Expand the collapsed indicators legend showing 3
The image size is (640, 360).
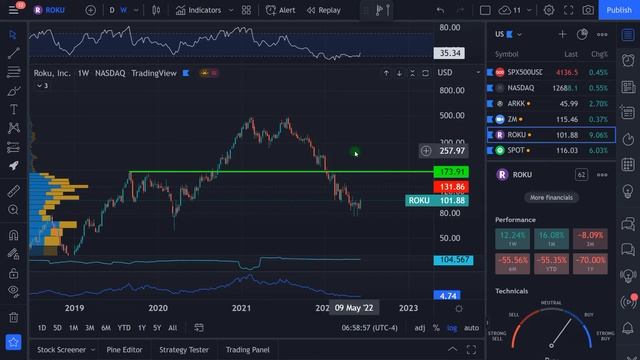pos(42,86)
